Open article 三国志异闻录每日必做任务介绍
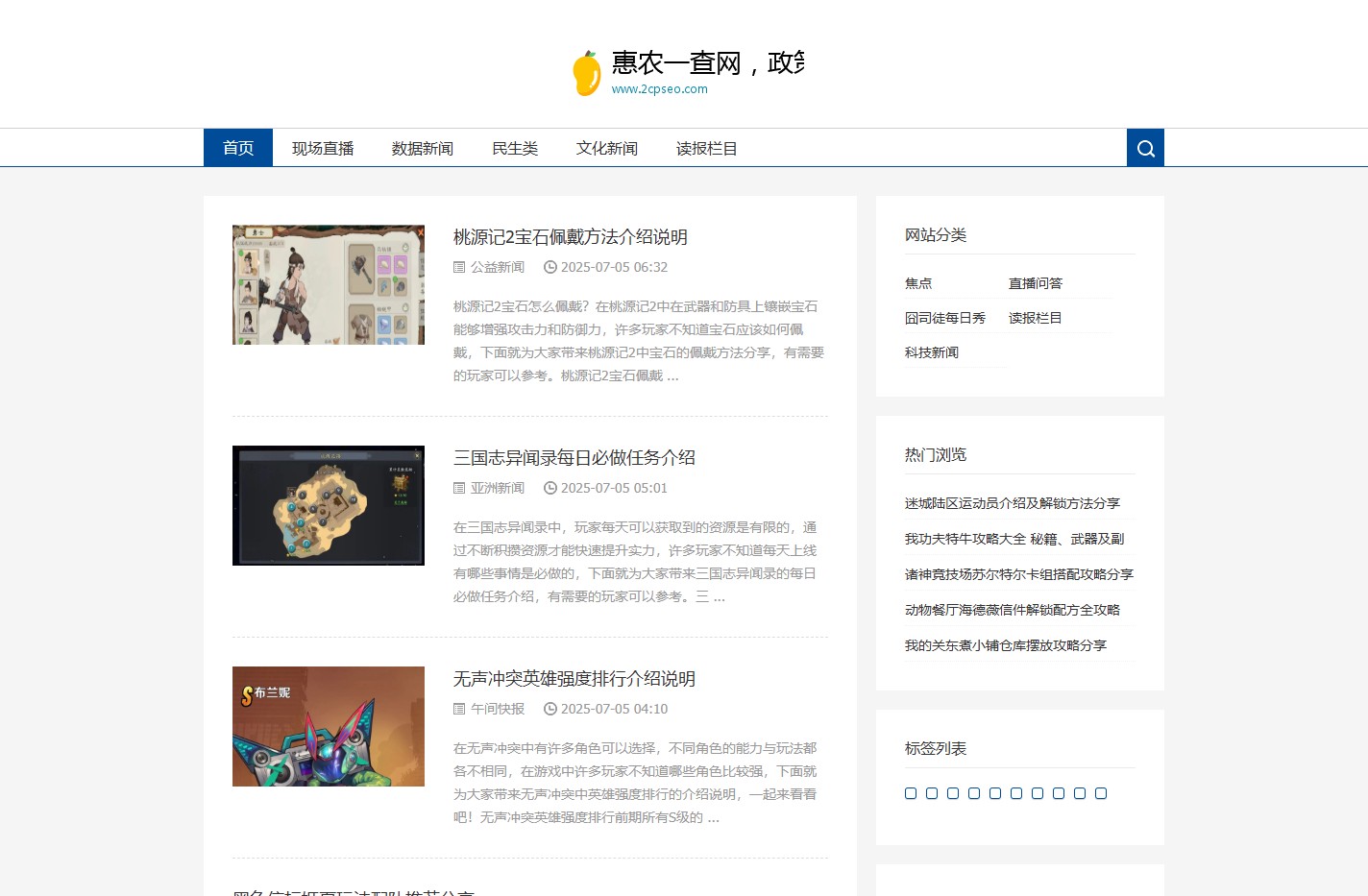The image size is (1368, 896). coord(574,458)
